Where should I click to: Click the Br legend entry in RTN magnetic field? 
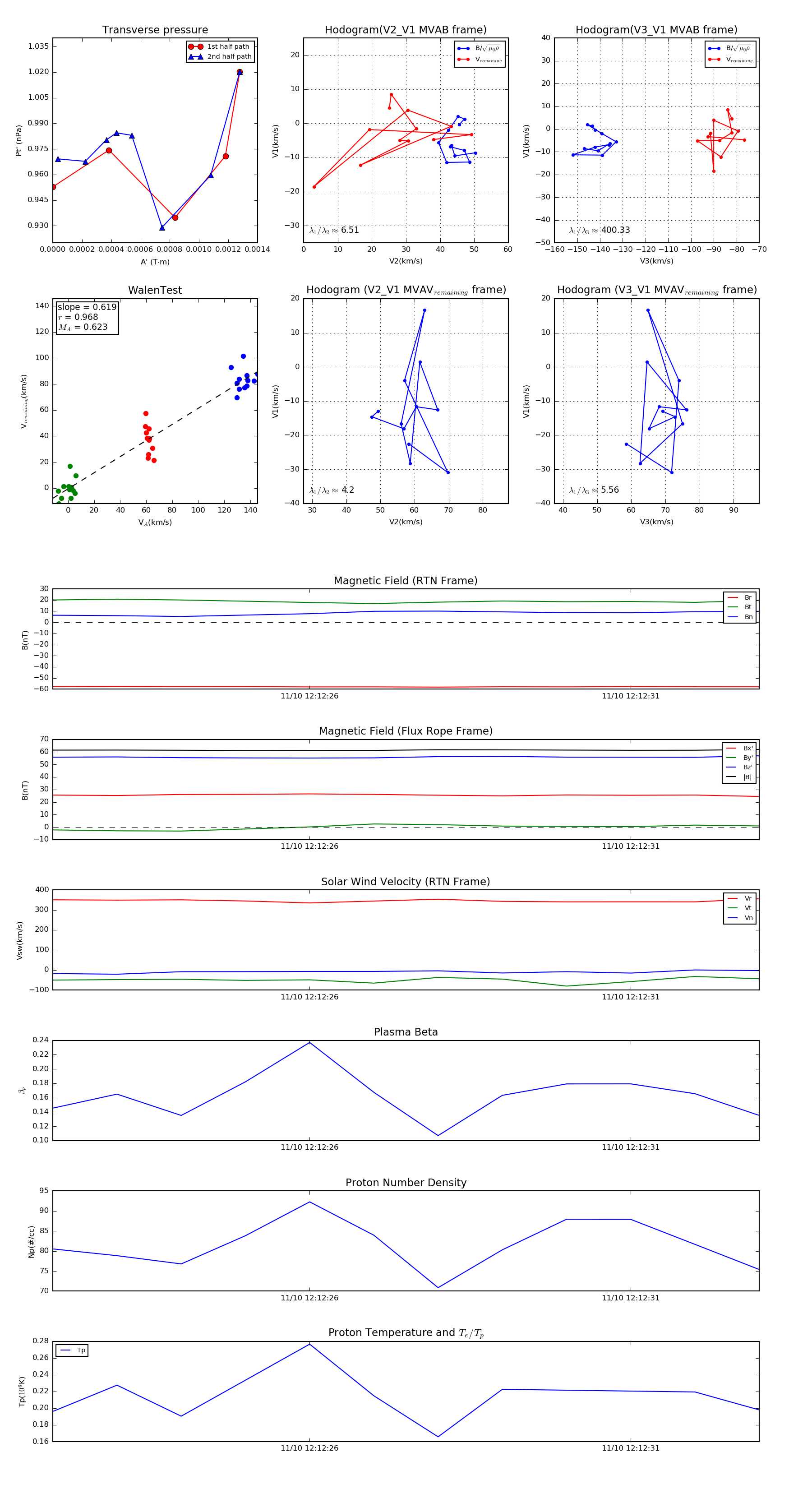[x=740, y=598]
